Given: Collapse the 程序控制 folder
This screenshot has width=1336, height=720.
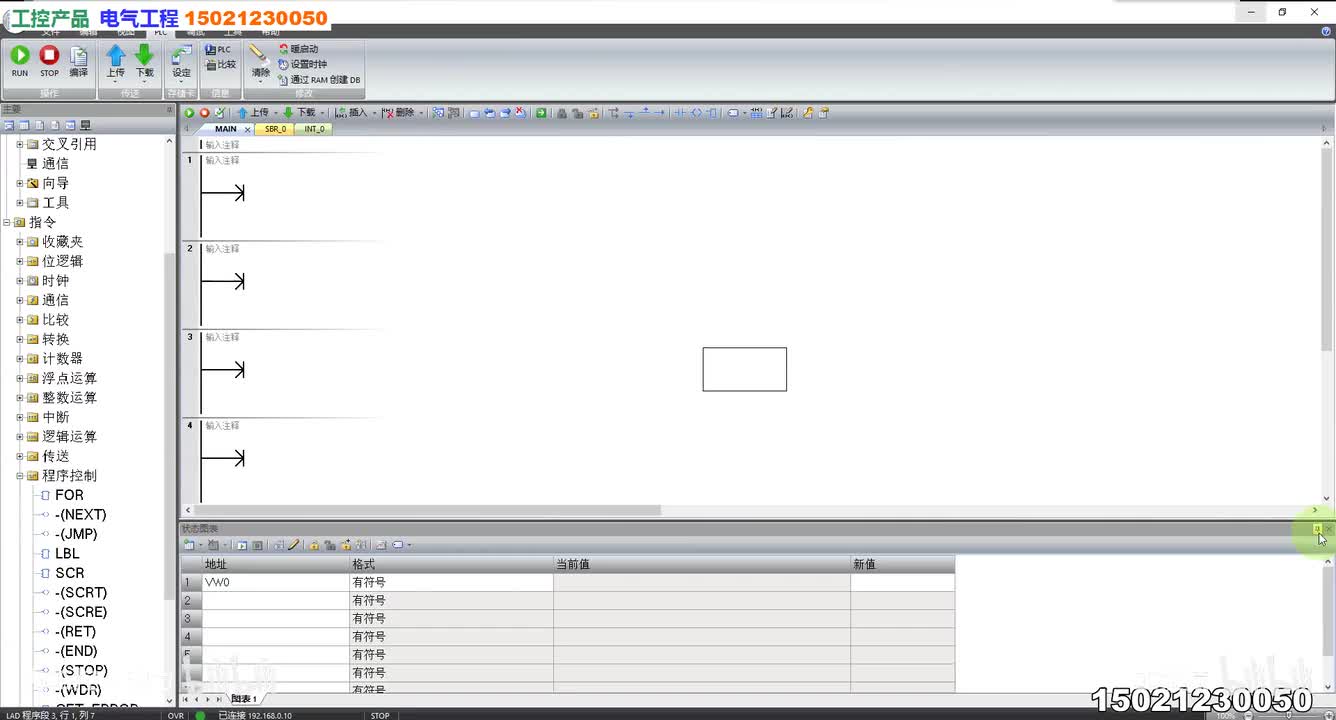Looking at the screenshot, I should pos(19,476).
